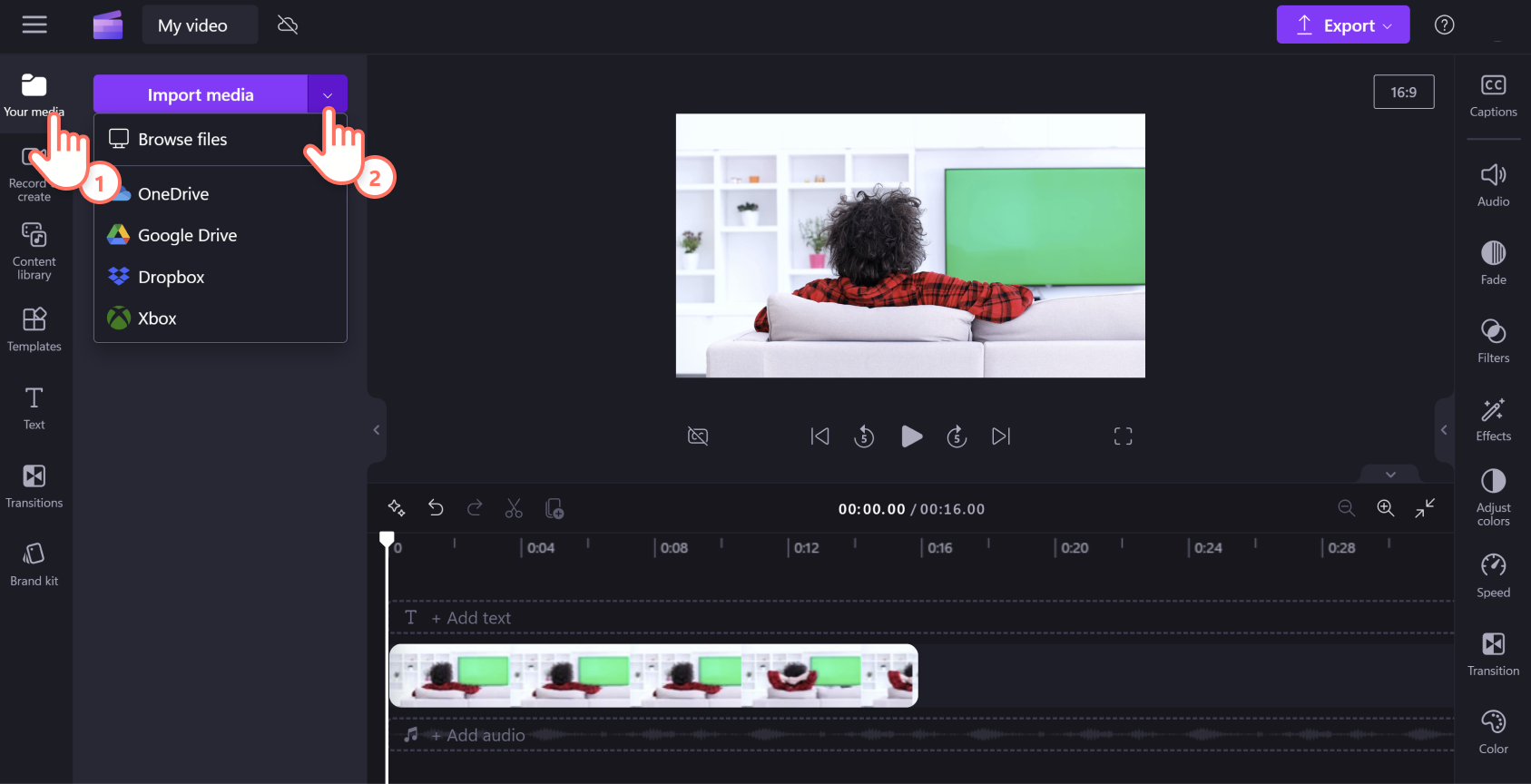Choose Dropbox import option
This screenshot has height=784, width=1531.
pos(221,277)
